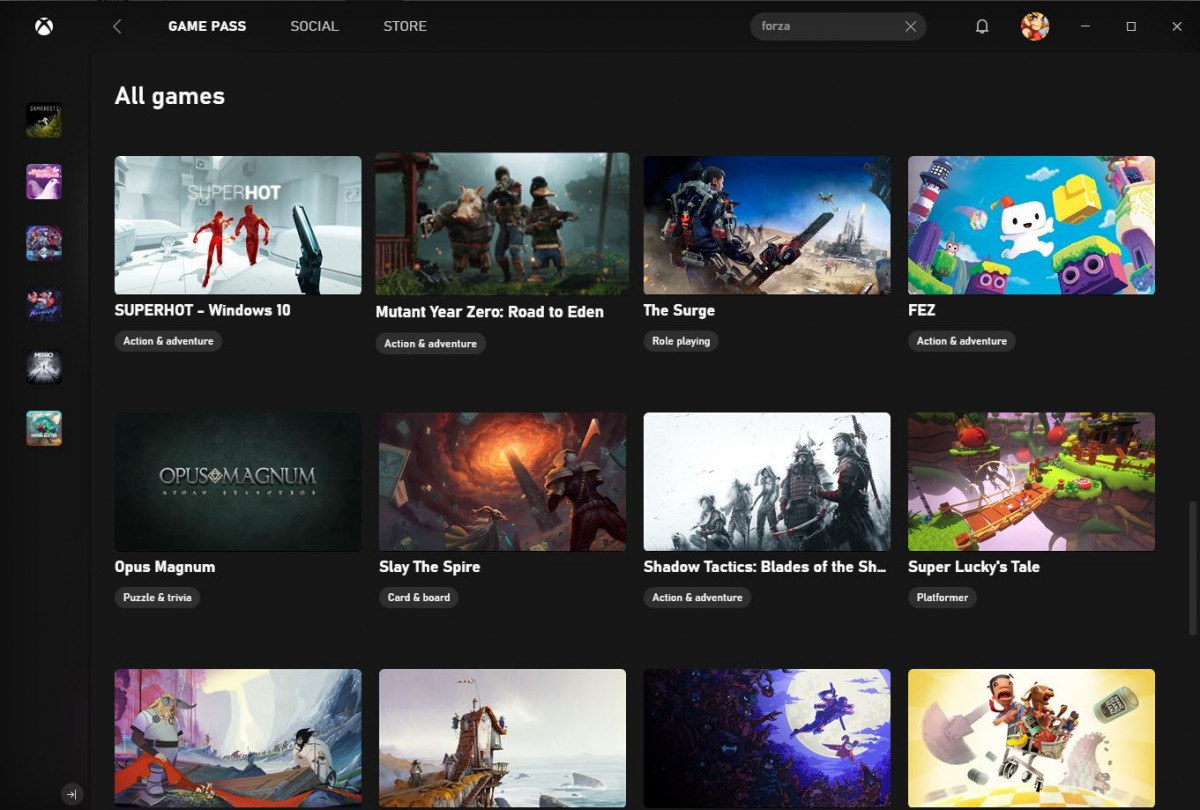This screenshot has width=1200, height=810.
Task: Select the Metro Exodus sidebar icon
Action: 44,366
